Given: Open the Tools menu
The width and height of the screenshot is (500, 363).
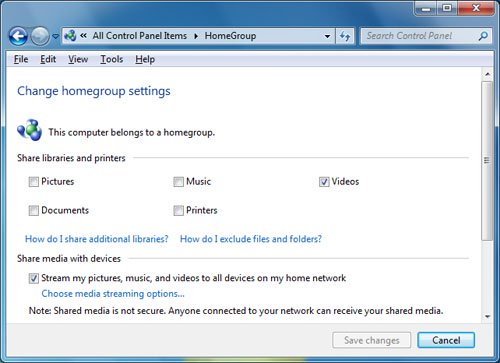Looking at the screenshot, I should [x=112, y=59].
